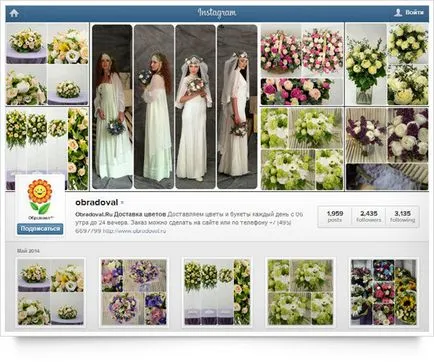Open the post thumbnail with green and white bouquets
The height and width of the screenshot is (362, 434).
pos(300,293)
